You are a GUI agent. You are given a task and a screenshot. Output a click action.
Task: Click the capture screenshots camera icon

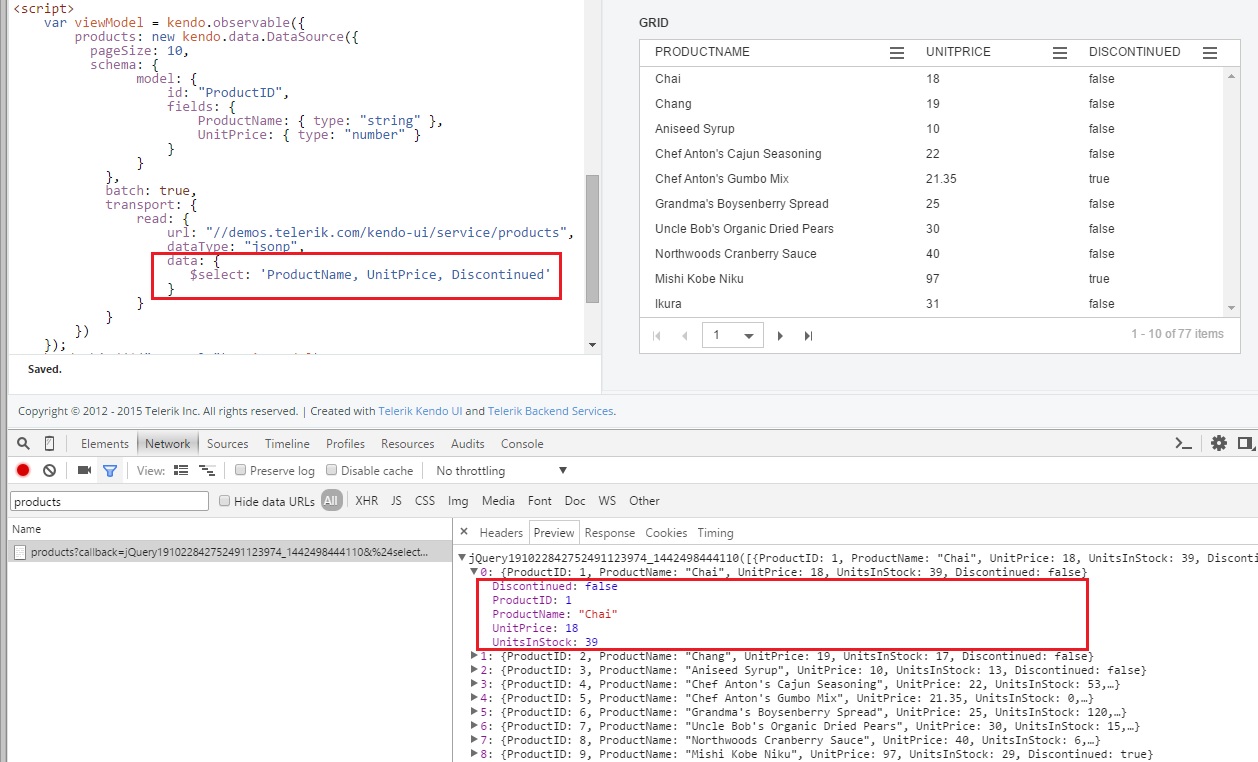click(84, 470)
